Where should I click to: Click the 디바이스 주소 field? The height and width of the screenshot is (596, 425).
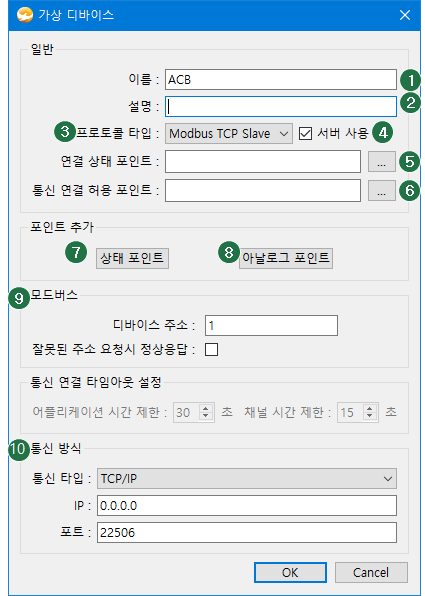coord(271,325)
